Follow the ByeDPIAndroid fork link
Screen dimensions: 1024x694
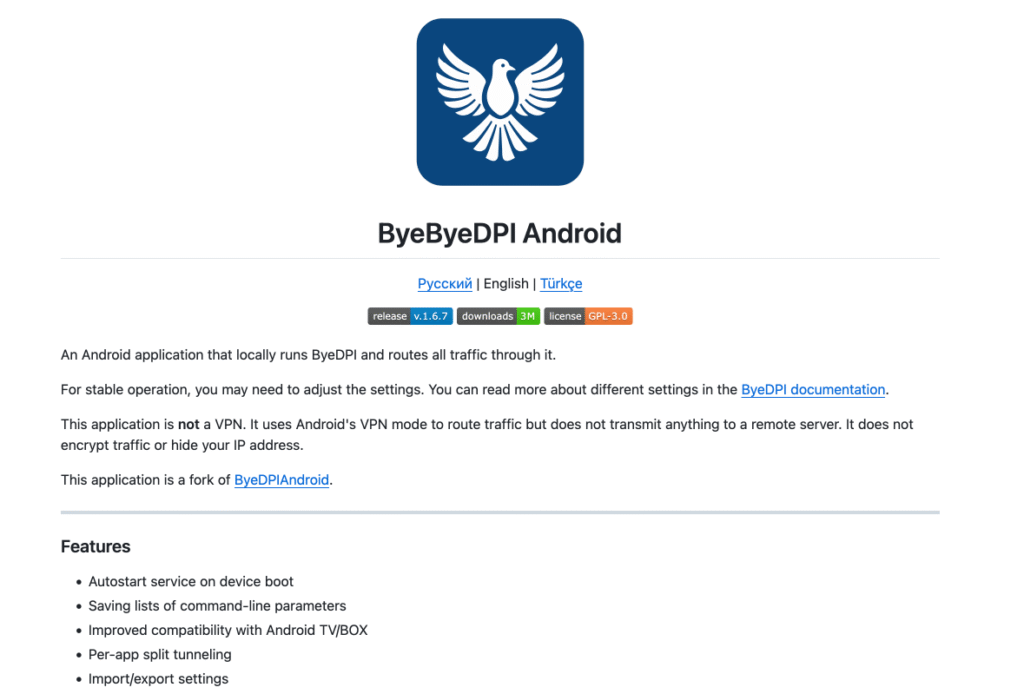click(281, 479)
